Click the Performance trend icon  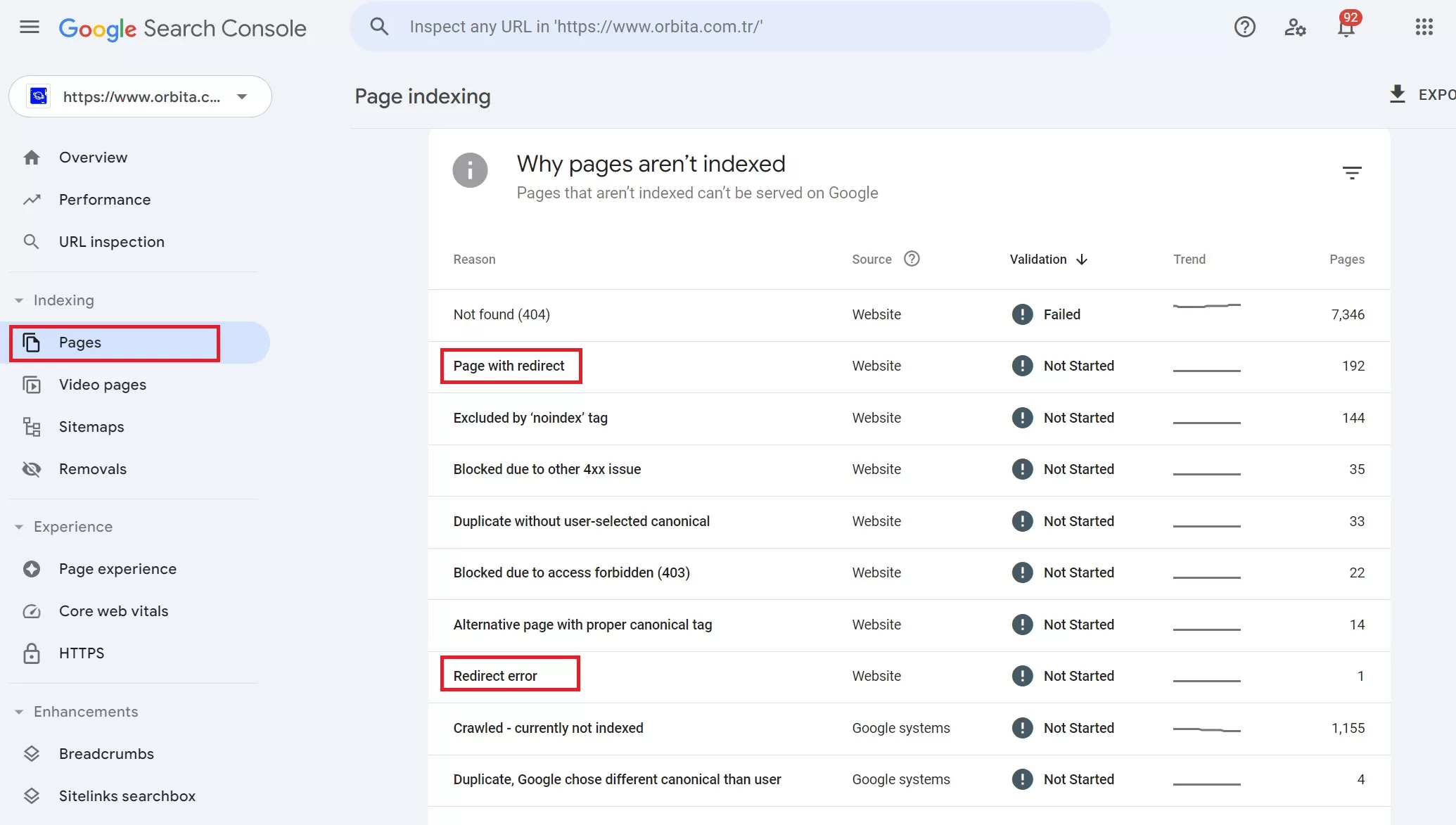coord(32,200)
